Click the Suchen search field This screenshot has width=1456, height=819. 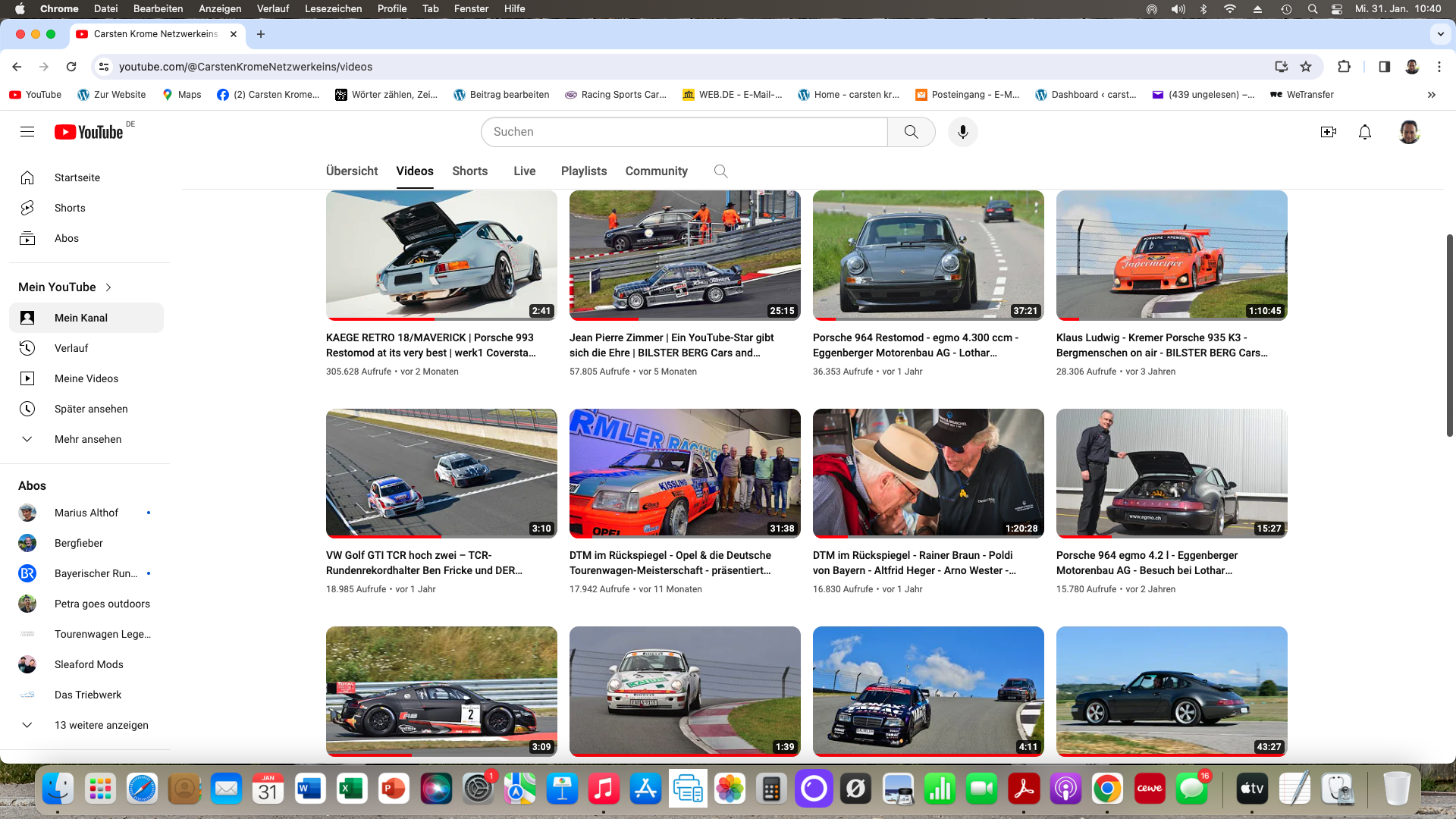coord(684,132)
